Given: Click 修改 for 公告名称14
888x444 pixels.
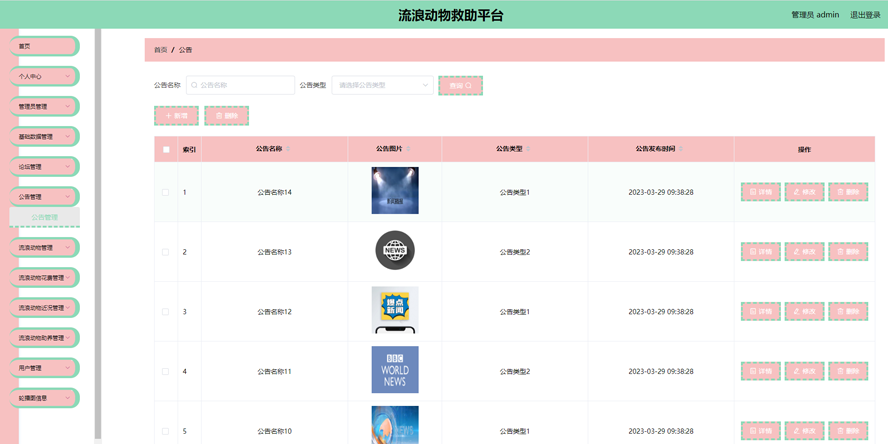Looking at the screenshot, I should pyautogui.click(x=804, y=192).
